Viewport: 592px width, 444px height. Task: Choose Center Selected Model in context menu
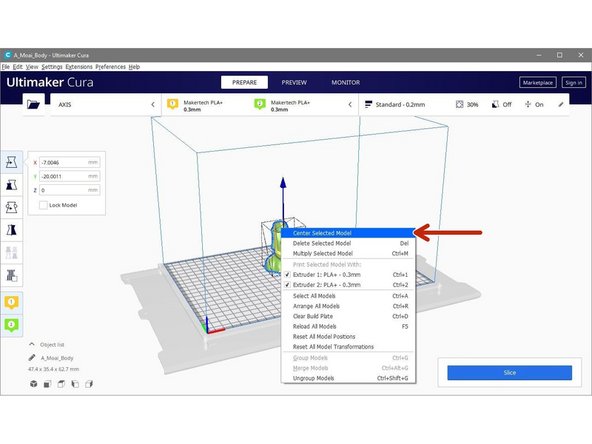point(348,233)
